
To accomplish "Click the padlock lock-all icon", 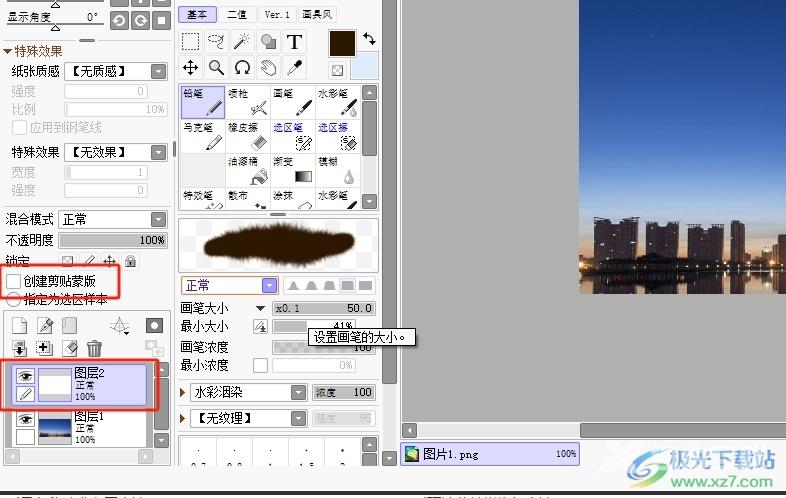I will point(130,261).
